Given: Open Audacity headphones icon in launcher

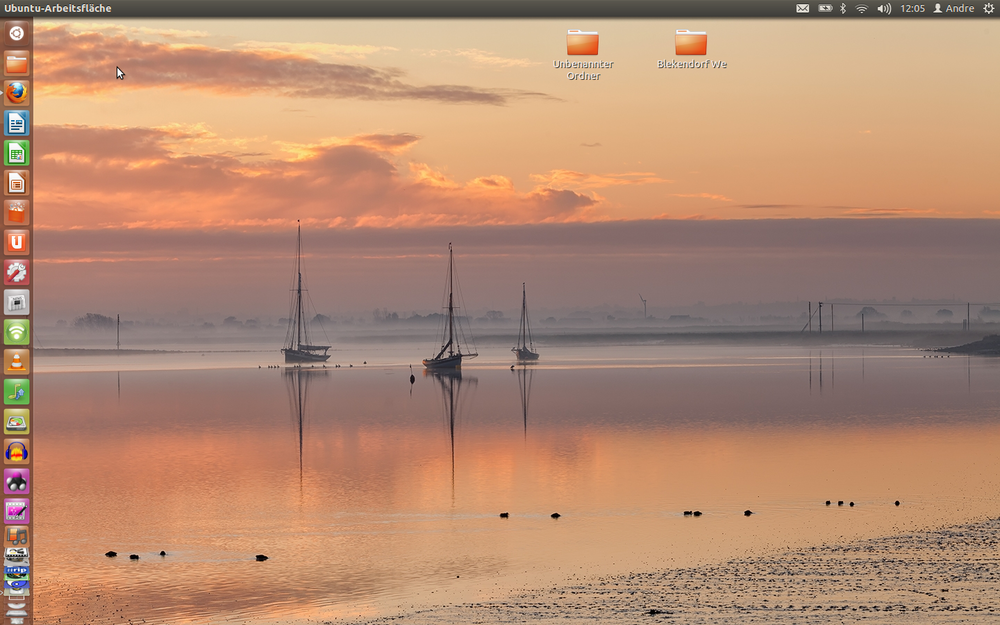Looking at the screenshot, I should (16, 451).
